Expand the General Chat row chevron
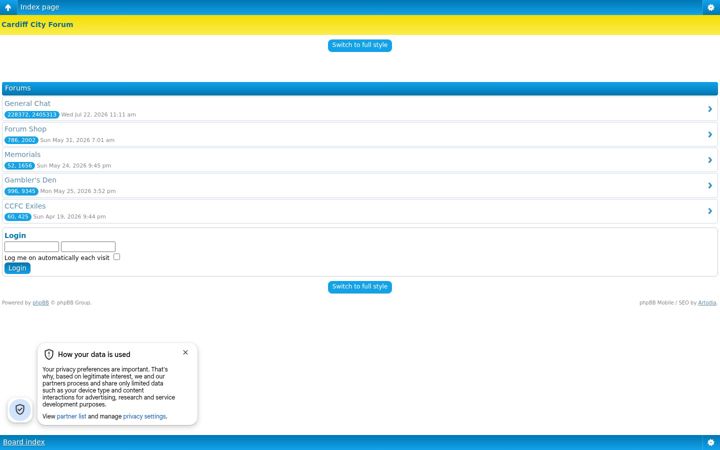This screenshot has height=450, width=720. (x=710, y=109)
